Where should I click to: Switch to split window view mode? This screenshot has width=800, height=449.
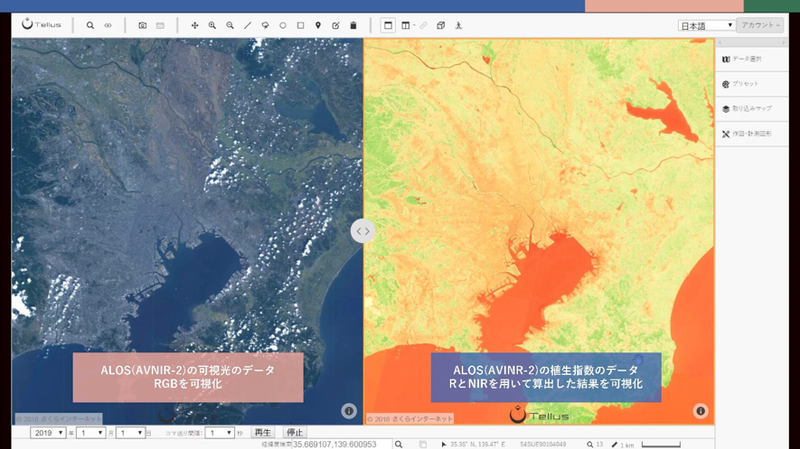point(406,26)
